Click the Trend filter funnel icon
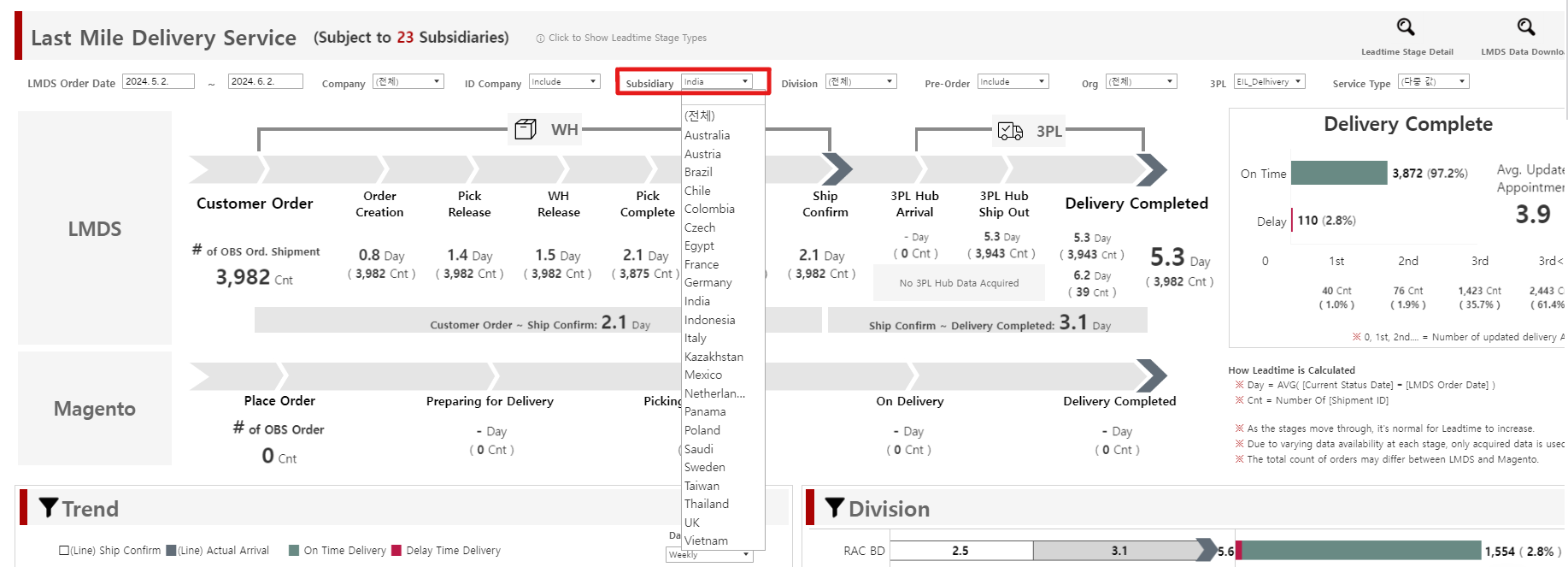 pos(49,508)
